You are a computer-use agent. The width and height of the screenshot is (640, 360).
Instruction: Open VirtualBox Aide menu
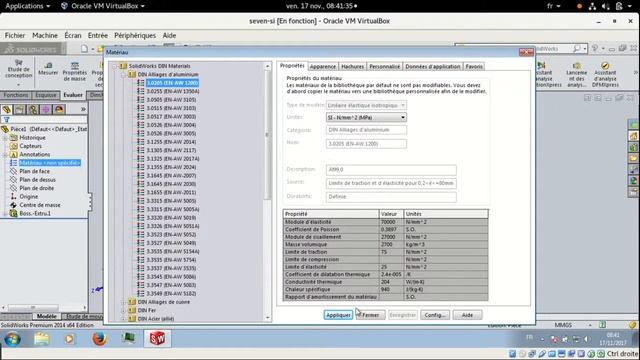click(x=169, y=36)
